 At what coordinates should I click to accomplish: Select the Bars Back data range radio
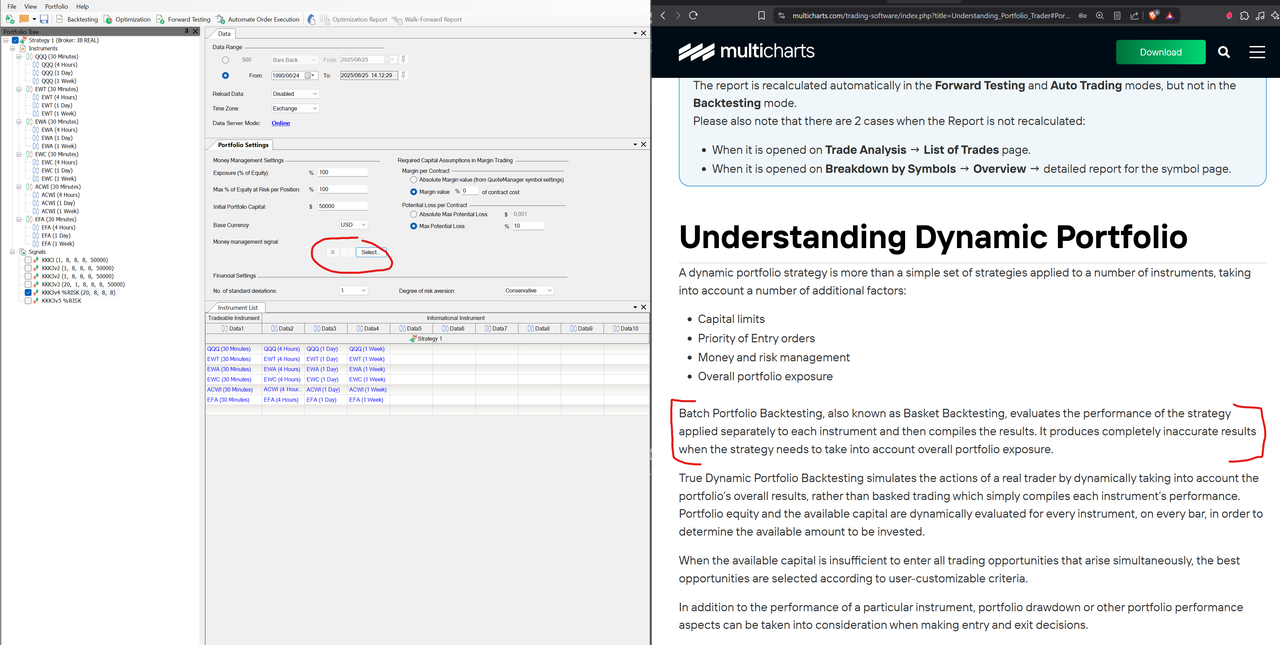[225, 60]
